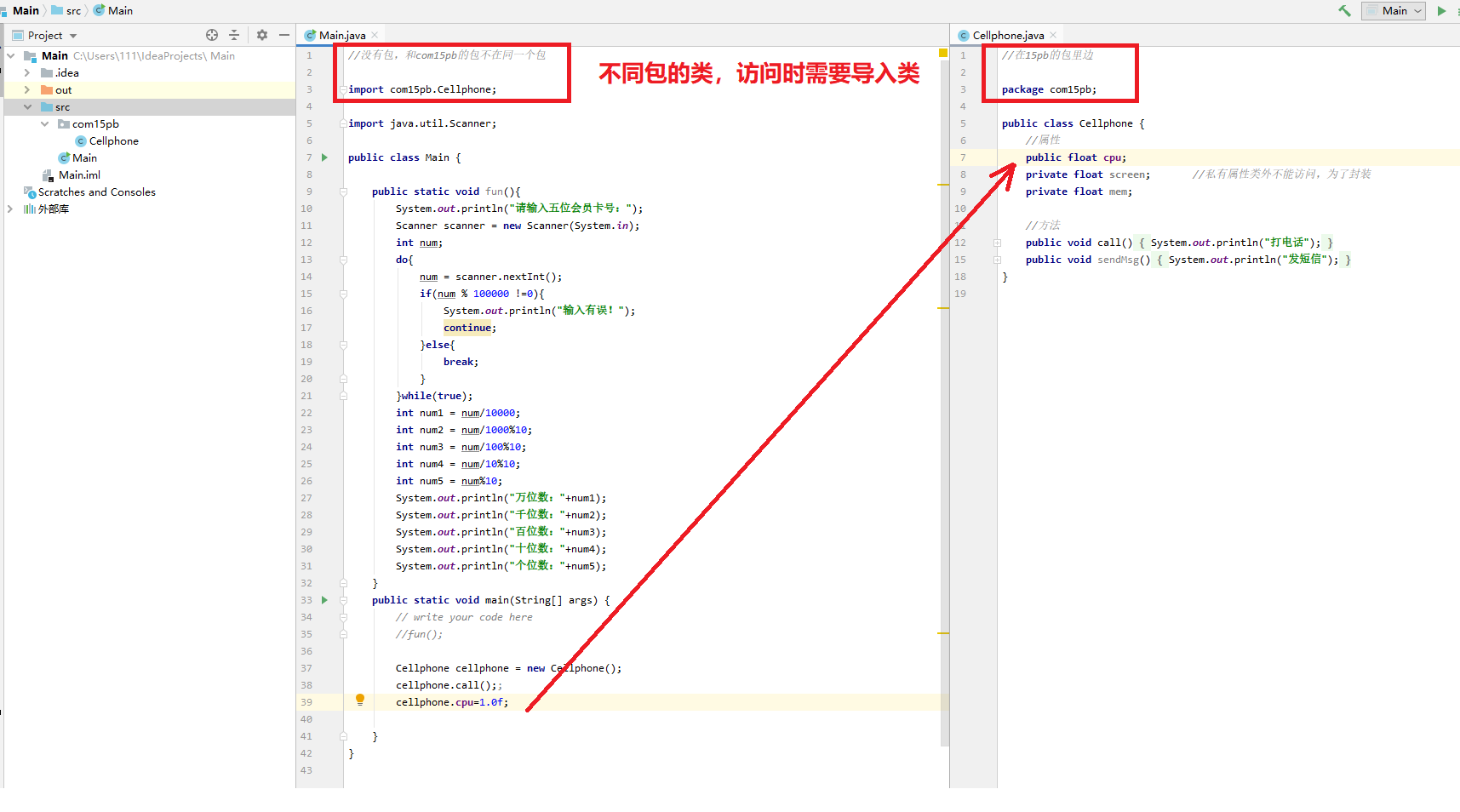Viewport: 1460px width, 812px height.
Task: Fold the if block at line 15
Action: coord(343,294)
